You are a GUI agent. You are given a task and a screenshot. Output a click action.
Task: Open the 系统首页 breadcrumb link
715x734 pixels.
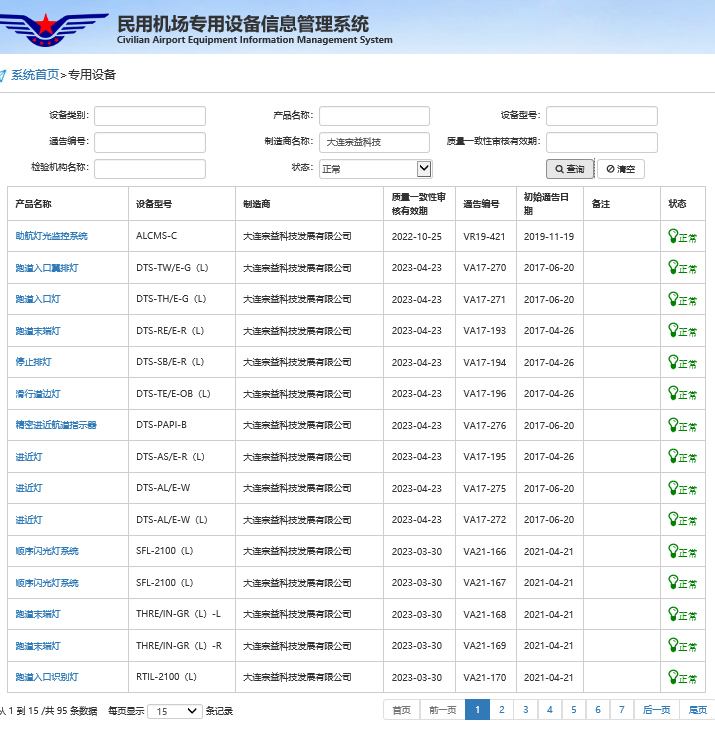point(35,75)
